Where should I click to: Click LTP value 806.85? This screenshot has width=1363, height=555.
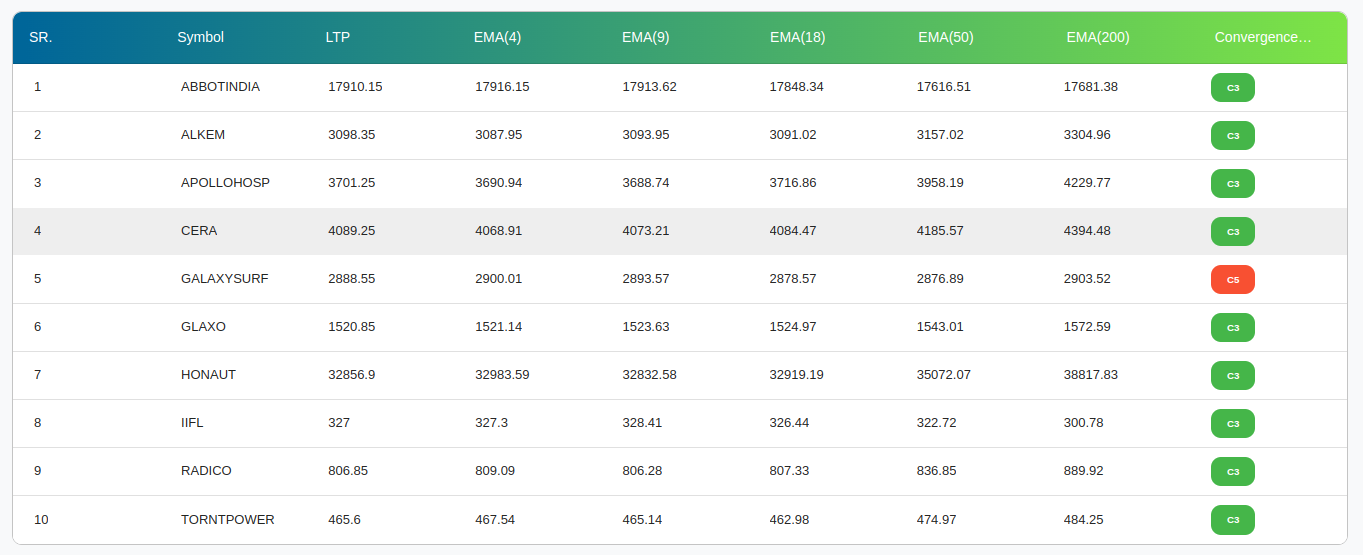pyautogui.click(x=348, y=471)
